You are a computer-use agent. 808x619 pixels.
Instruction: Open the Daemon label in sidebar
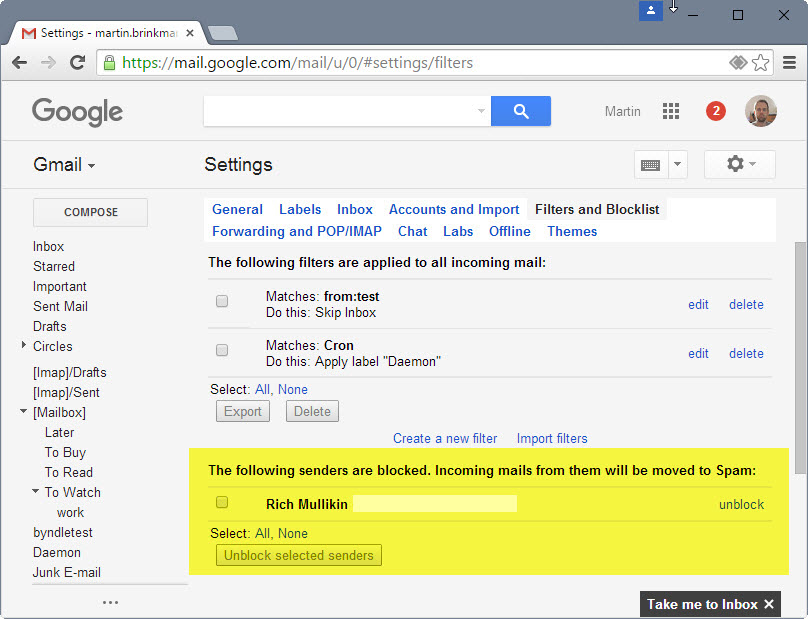(x=57, y=553)
